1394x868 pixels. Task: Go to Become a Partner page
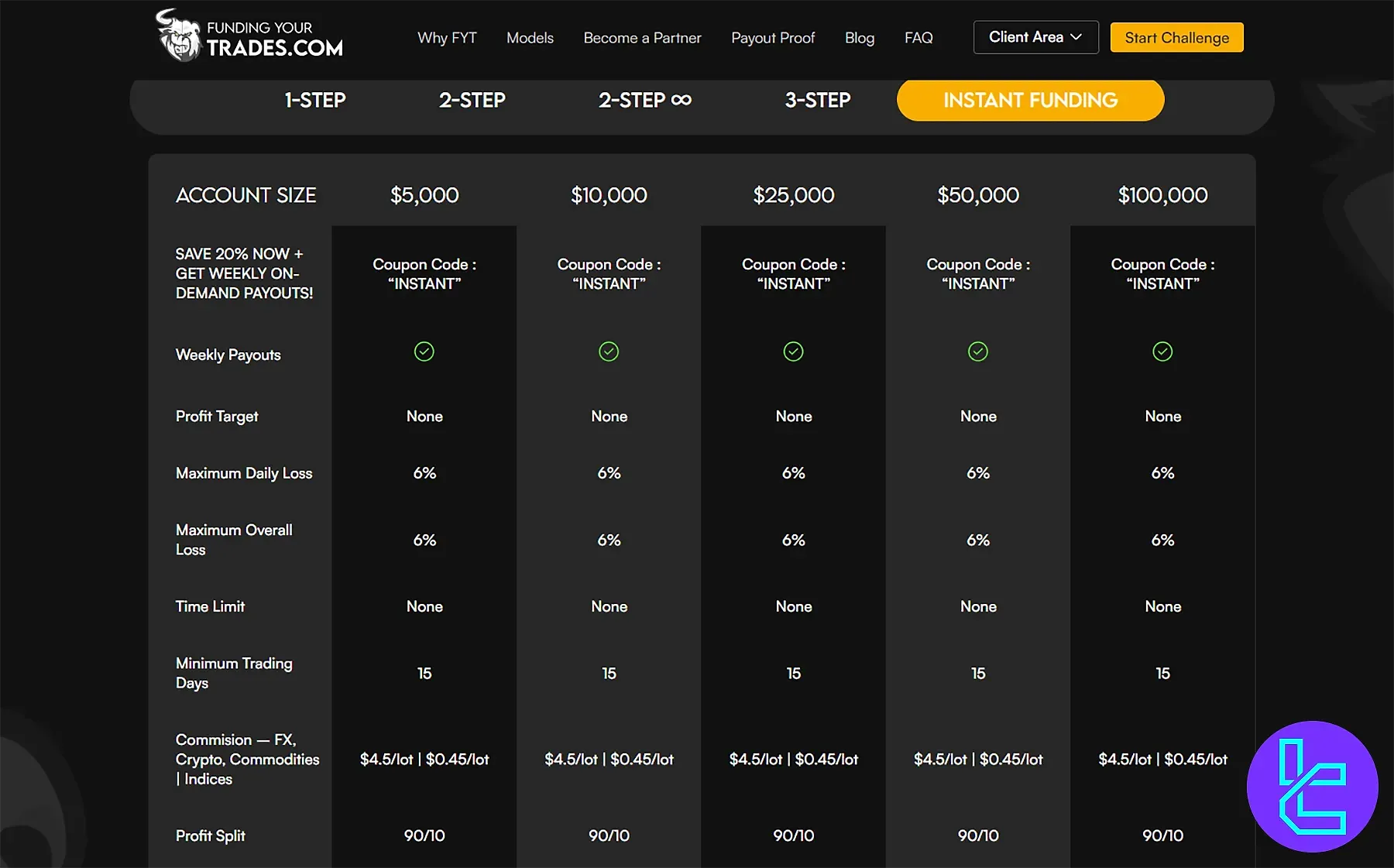[x=642, y=38]
